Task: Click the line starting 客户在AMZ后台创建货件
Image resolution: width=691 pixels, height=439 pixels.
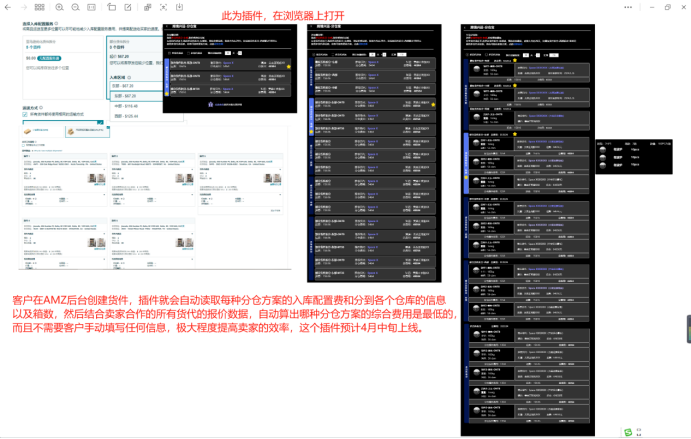Action: coord(229,300)
